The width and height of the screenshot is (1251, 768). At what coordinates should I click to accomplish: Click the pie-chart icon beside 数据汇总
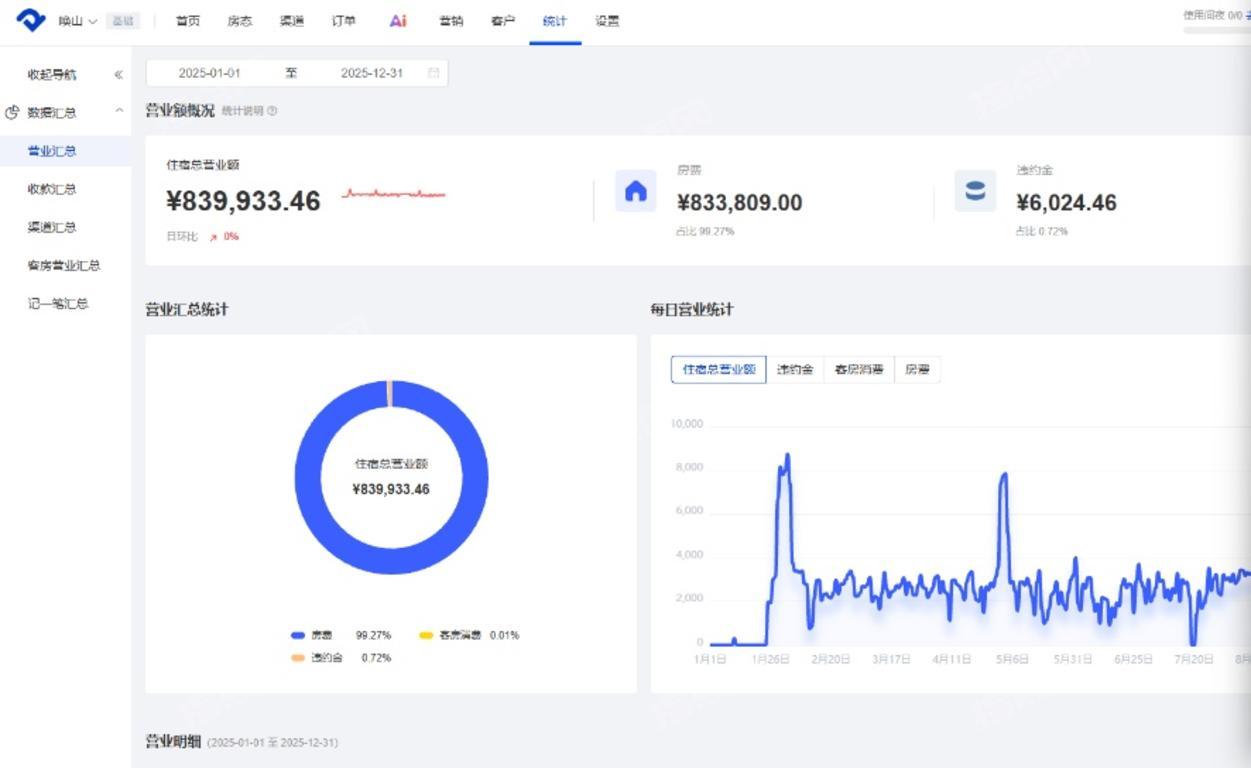pos(13,113)
